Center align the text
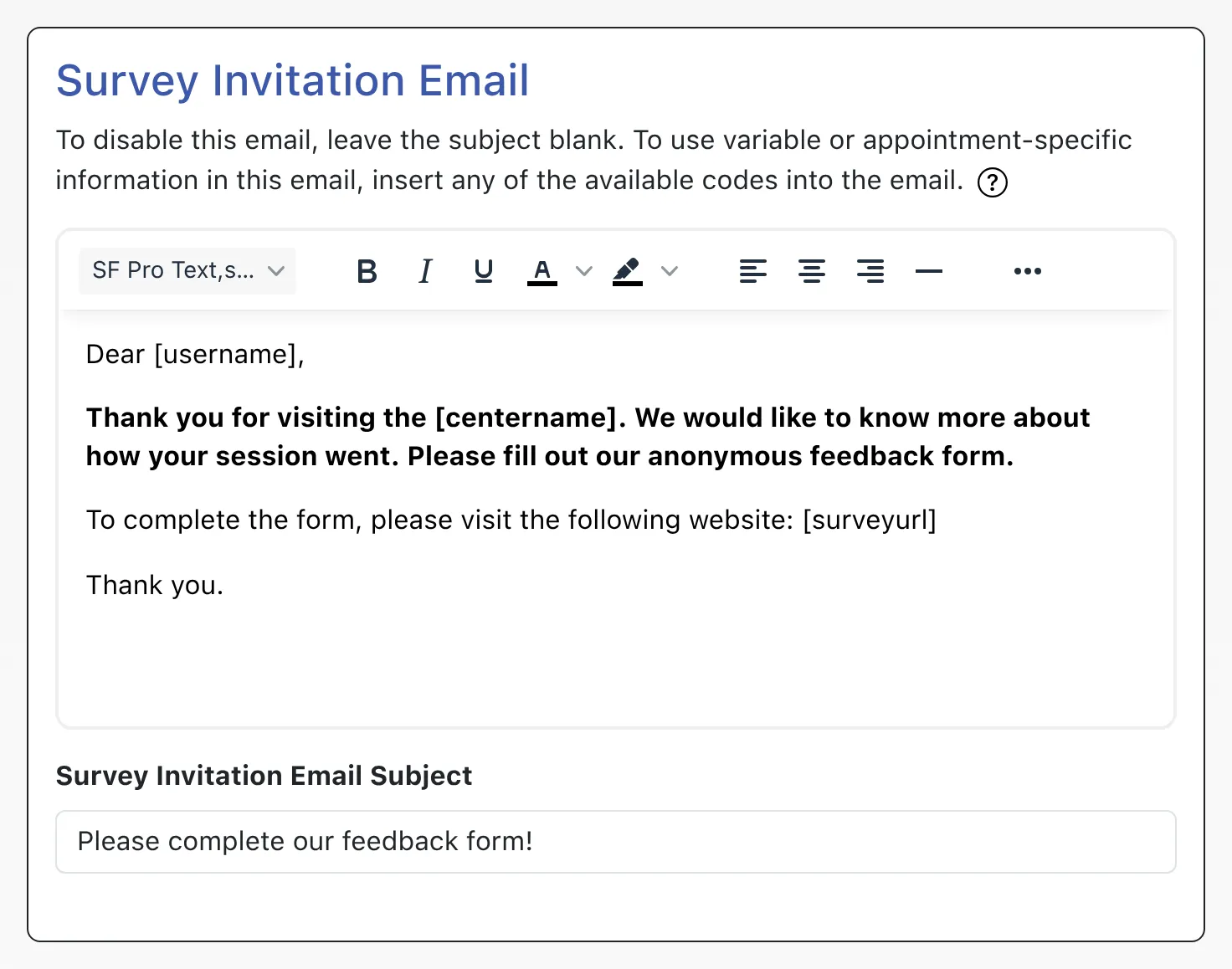The height and width of the screenshot is (969, 1232). (x=812, y=271)
